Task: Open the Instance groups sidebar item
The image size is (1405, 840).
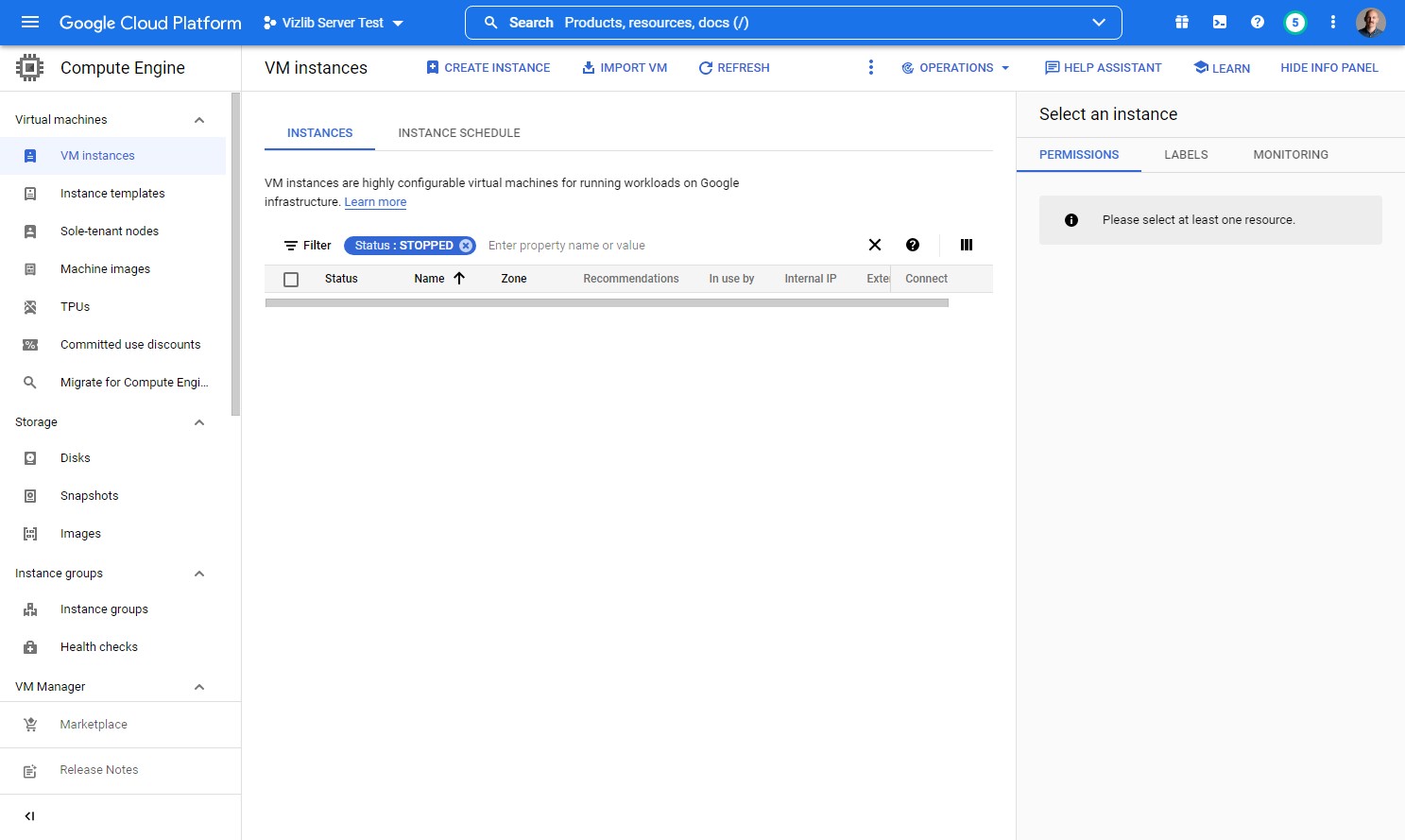Action: pyautogui.click(x=112, y=609)
